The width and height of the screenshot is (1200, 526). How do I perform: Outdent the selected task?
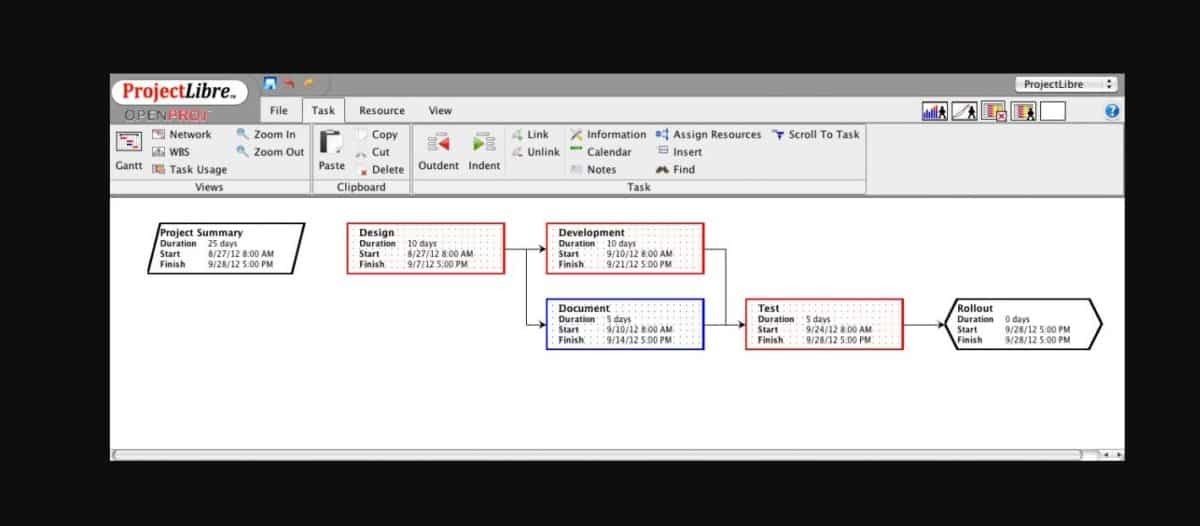tap(438, 151)
